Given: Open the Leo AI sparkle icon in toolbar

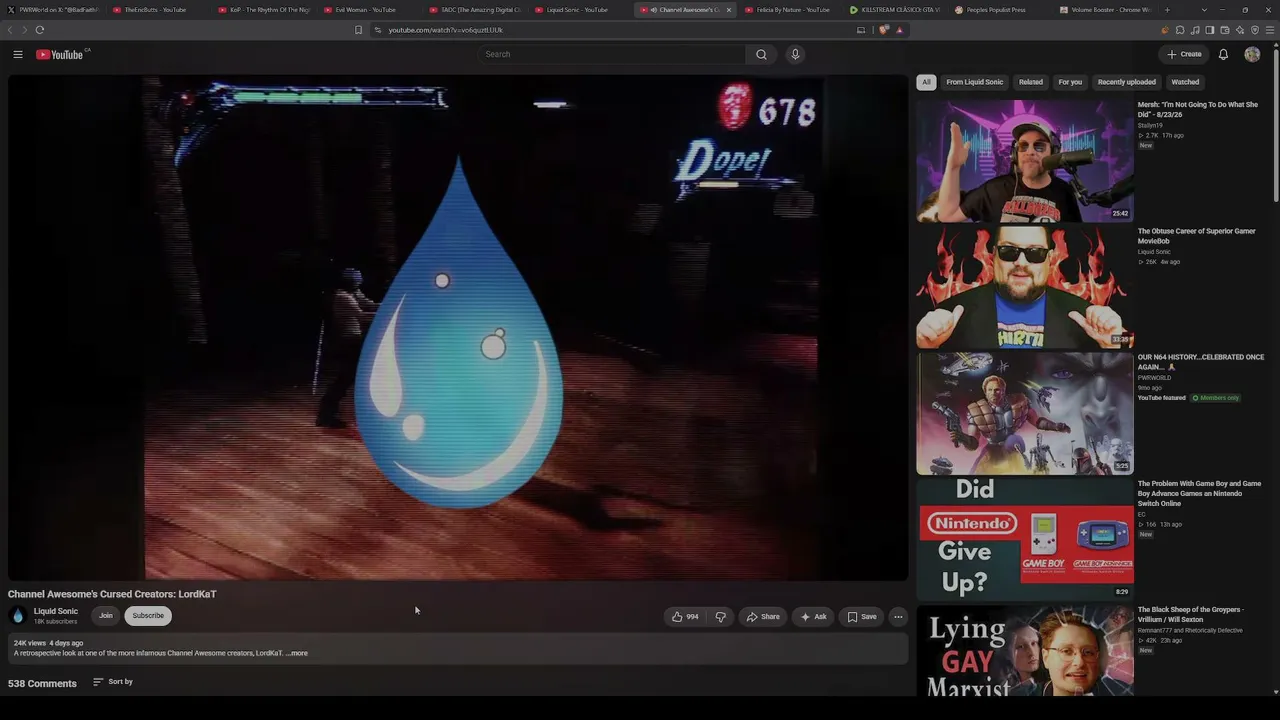Looking at the screenshot, I should 1241,30.
